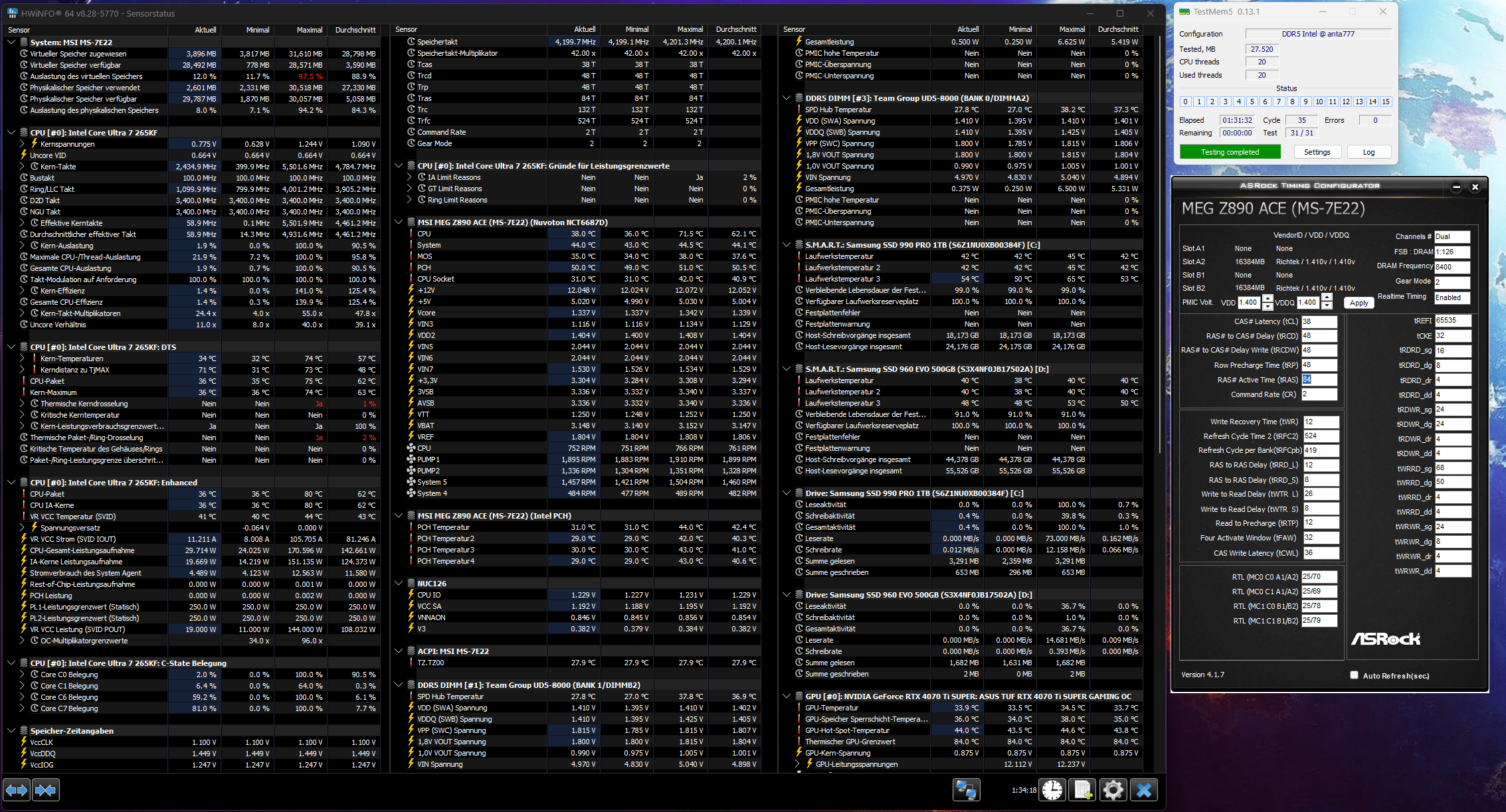Select thread status box 0 in TestMem5
Screen dimensions: 1506x812
[1185, 102]
